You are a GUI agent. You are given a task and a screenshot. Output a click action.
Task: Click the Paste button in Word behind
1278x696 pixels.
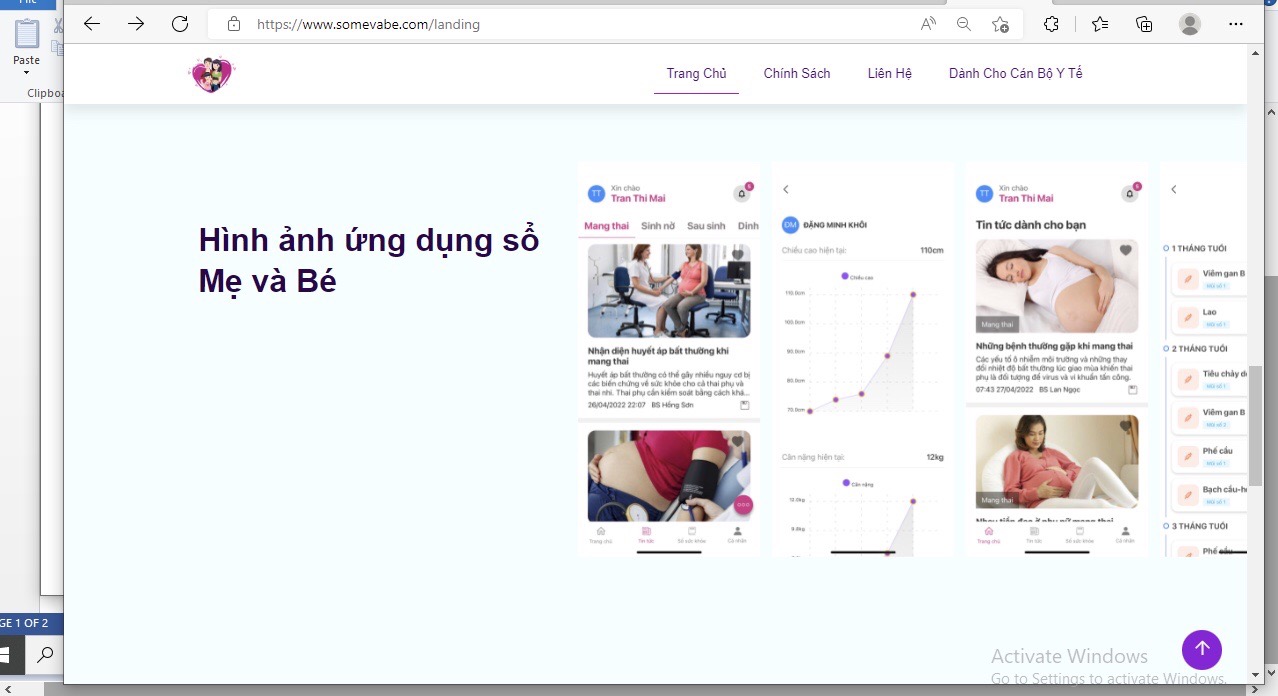pyautogui.click(x=27, y=47)
